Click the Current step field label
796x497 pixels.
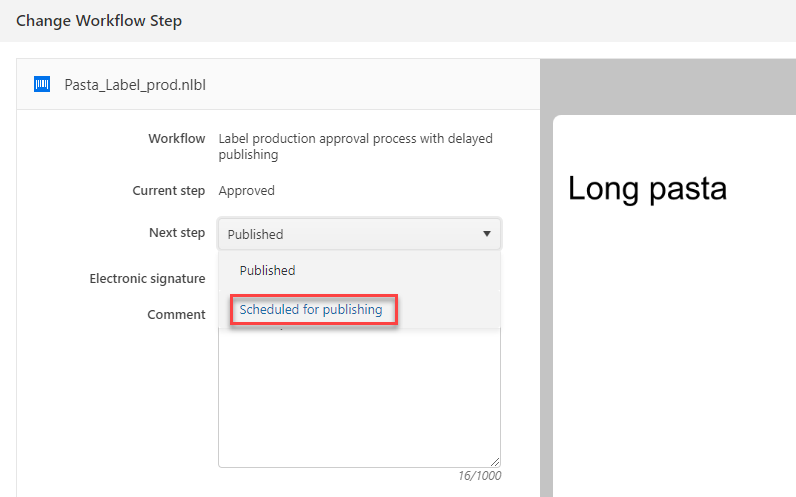(169, 190)
